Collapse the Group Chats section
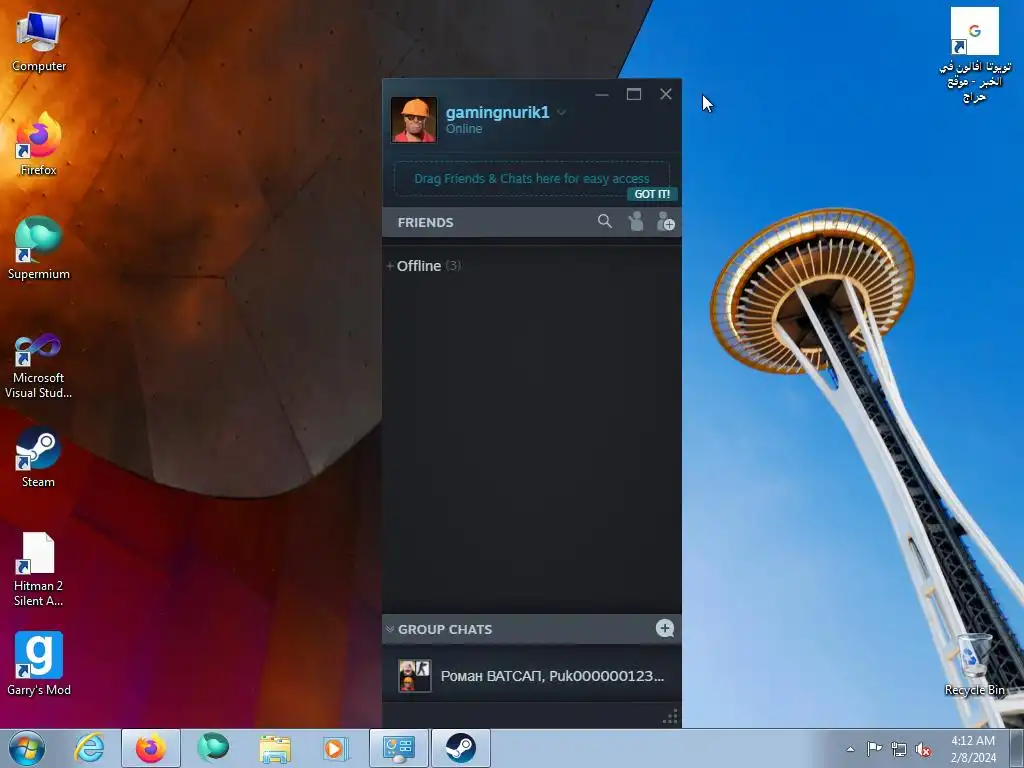Image resolution: width=1024 pixels, height=768 pixels. point(390,629)
